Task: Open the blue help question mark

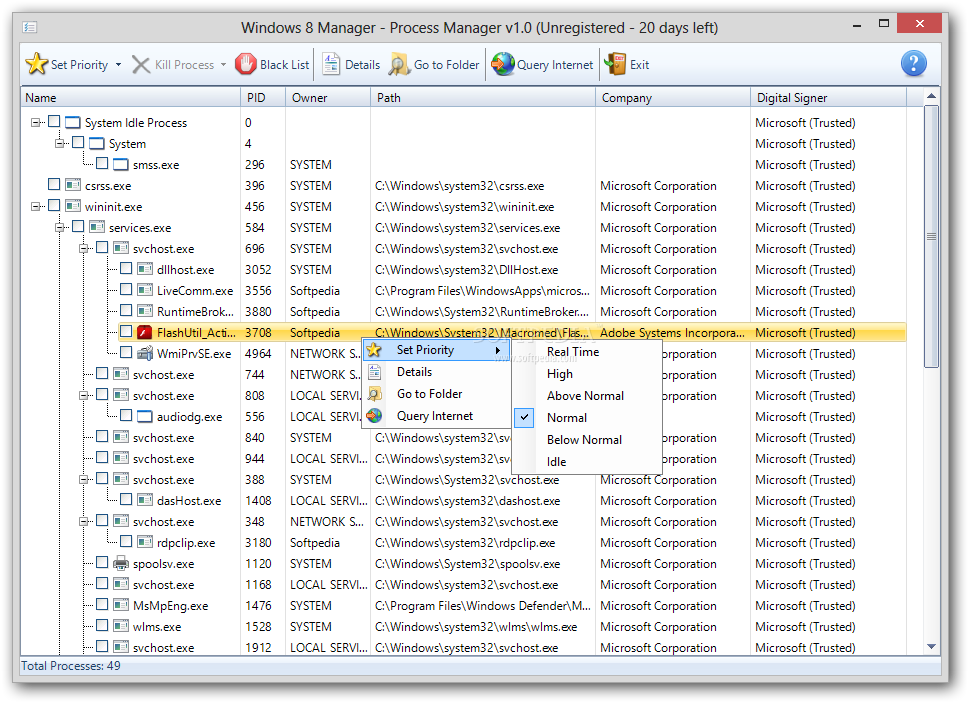Action: tap(913, 64)
